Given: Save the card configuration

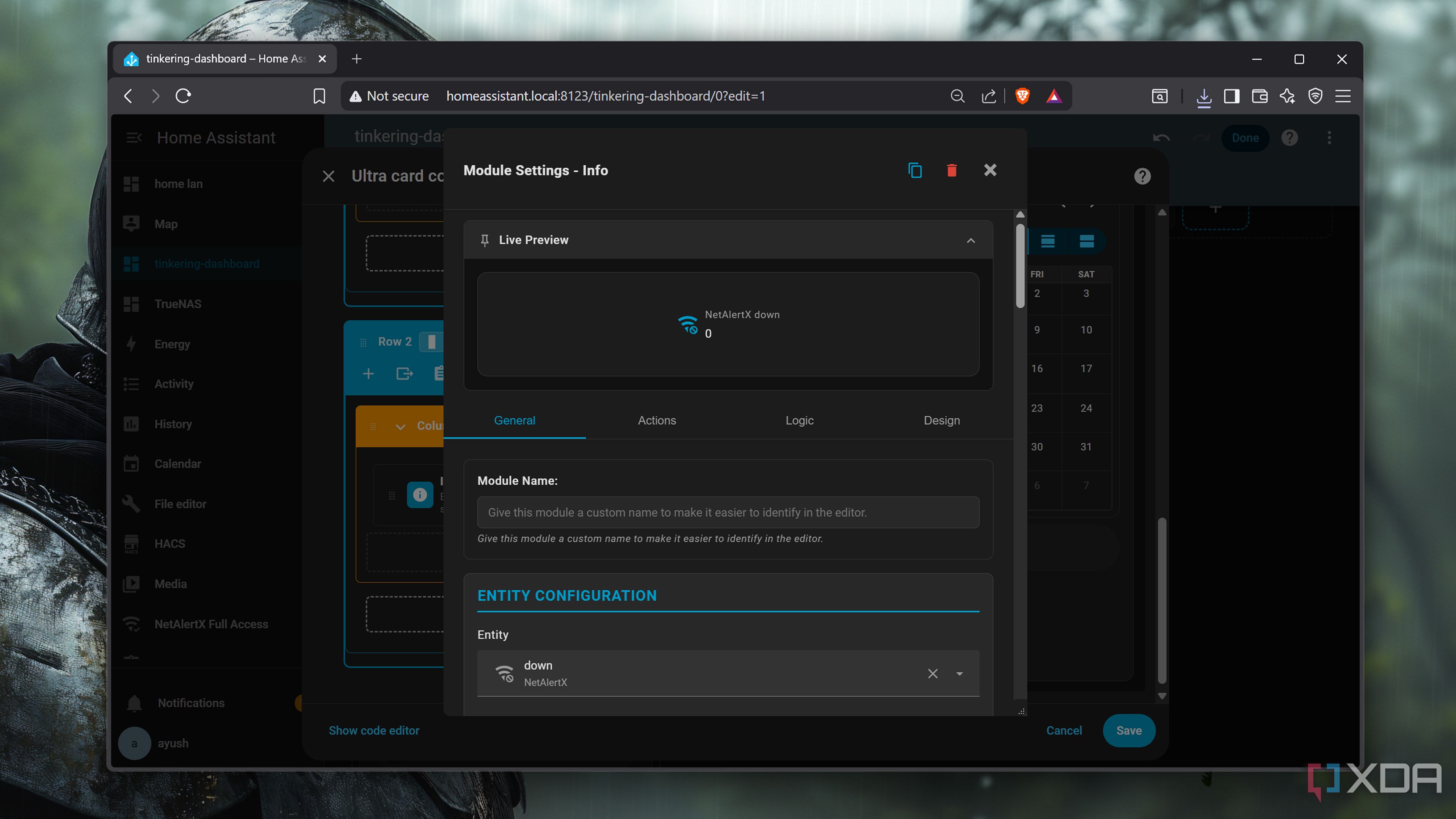Looking at the screenshot, I should click(x=1129, y=730).
